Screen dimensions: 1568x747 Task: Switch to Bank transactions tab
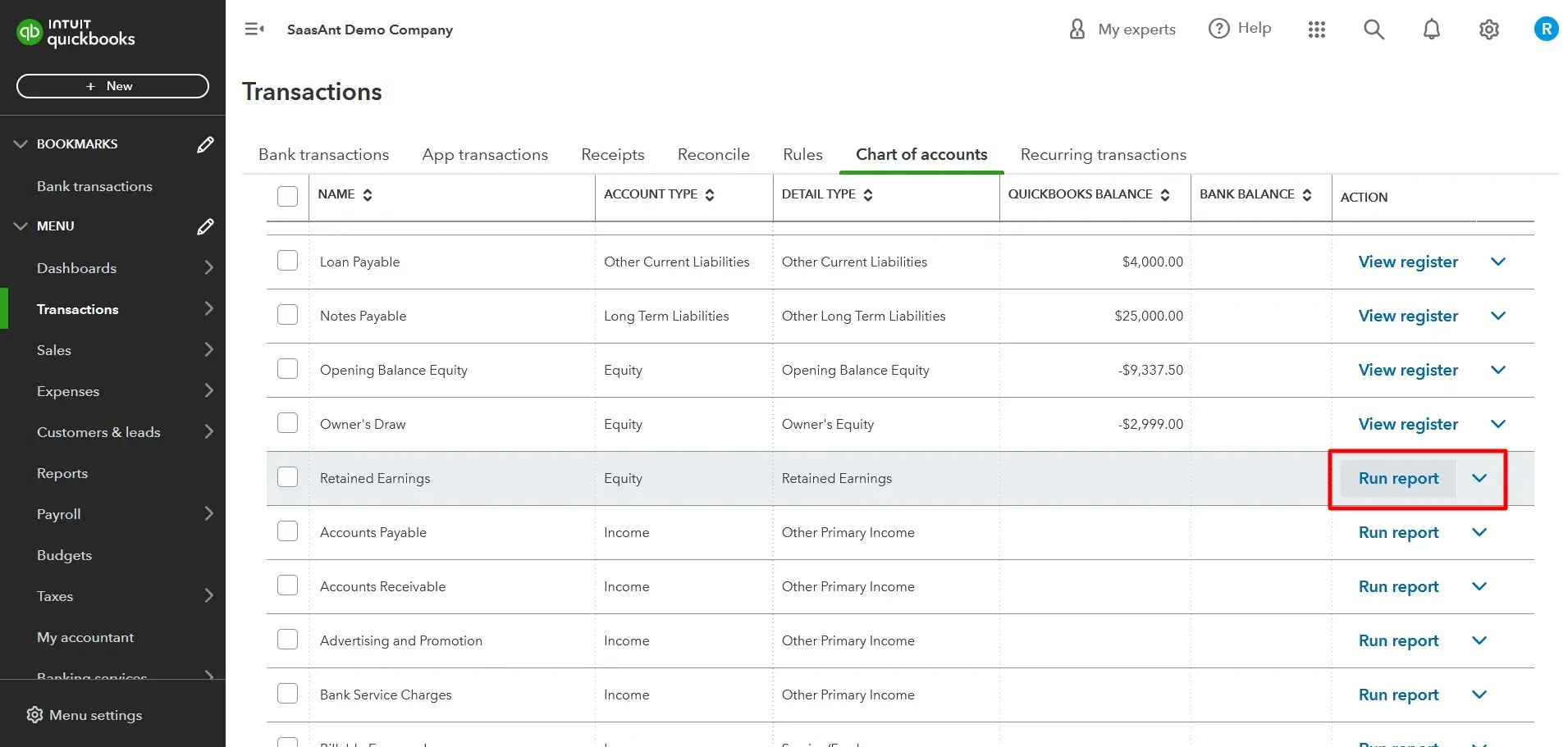tap(324, 154)
